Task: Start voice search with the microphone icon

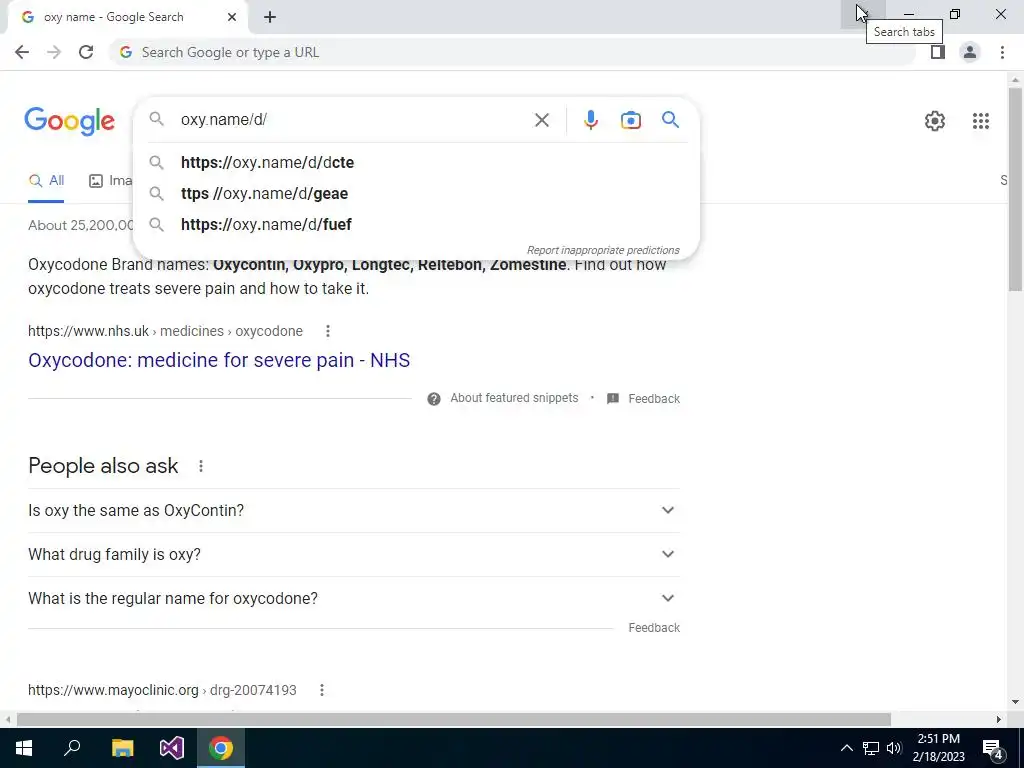Action: coord(590,120)
